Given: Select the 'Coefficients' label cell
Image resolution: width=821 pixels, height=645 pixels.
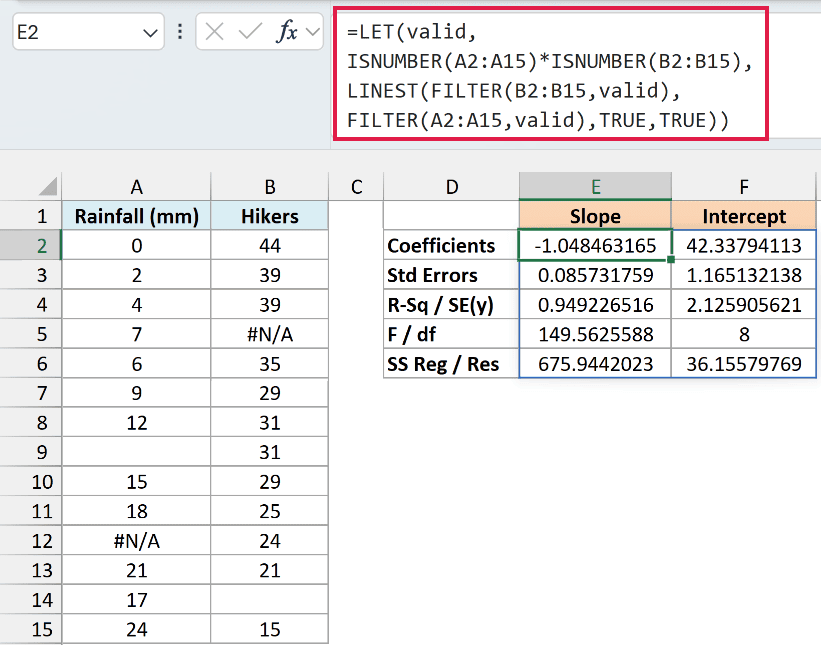Looking at the screenshot, I should (x=451, y=246).
